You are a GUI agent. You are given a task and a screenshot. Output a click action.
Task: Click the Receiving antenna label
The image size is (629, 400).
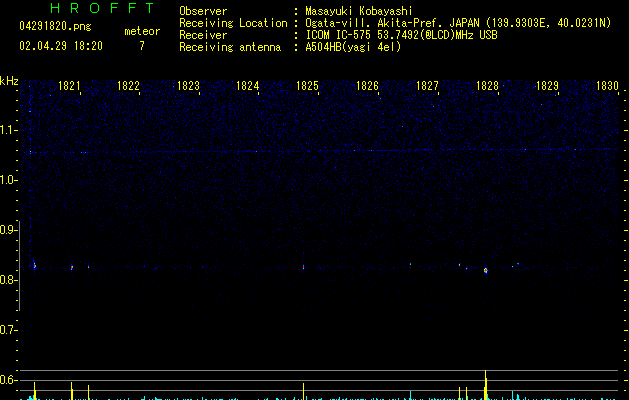230,47
